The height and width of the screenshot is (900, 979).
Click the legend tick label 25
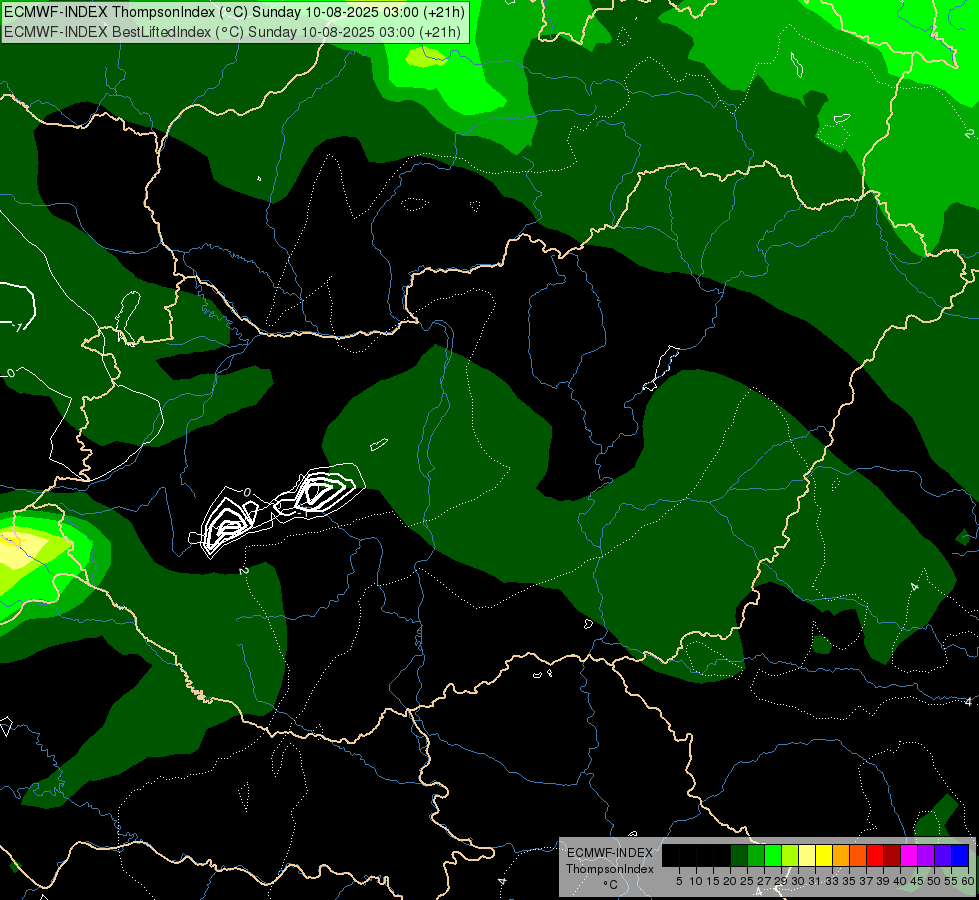point(747,881)
